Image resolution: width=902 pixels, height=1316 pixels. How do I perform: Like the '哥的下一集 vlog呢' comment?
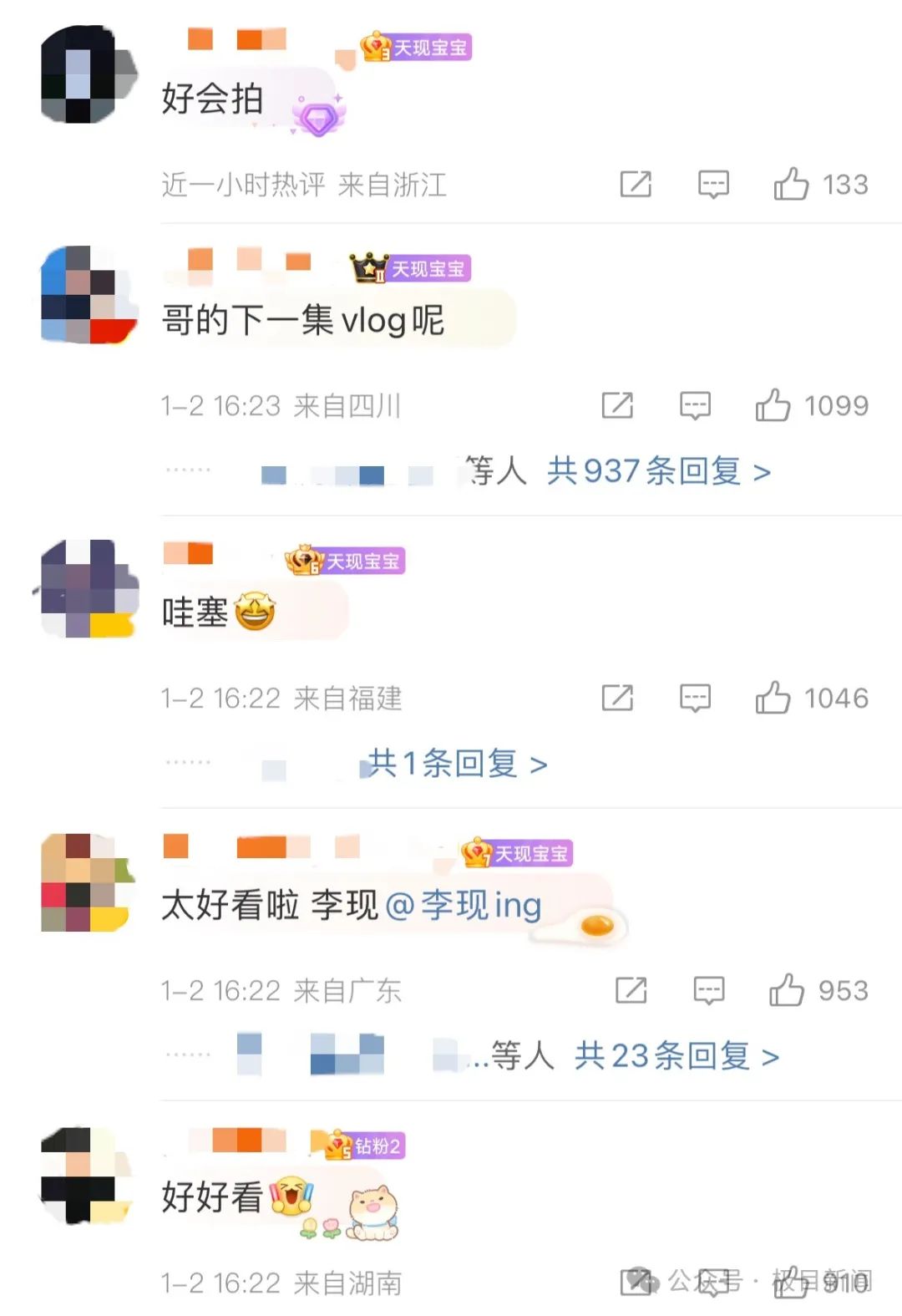coord(773,405)
